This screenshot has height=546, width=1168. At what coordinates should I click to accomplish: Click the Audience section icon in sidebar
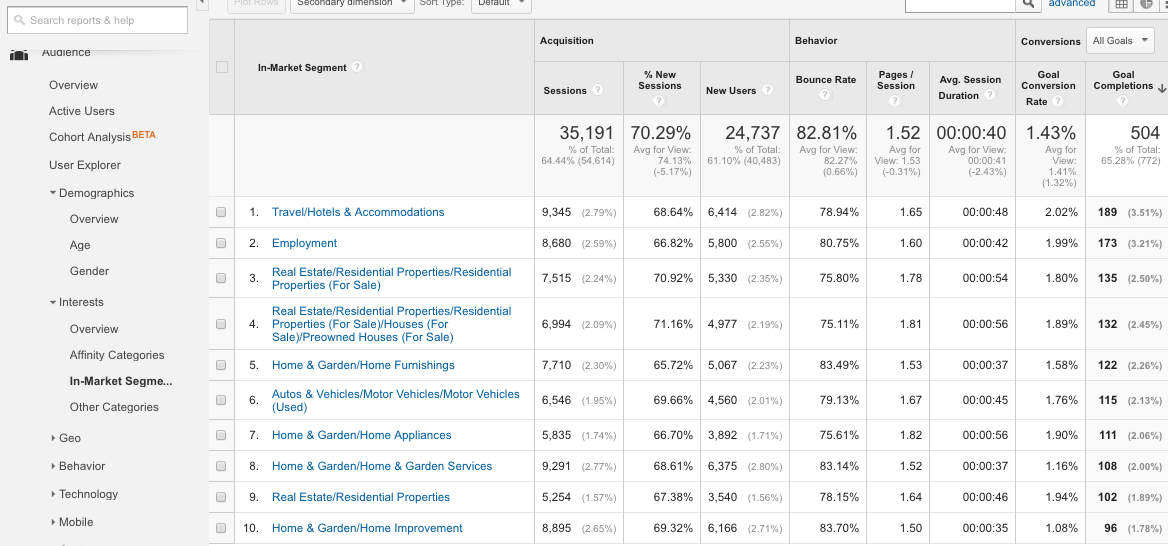click(18, 54)
